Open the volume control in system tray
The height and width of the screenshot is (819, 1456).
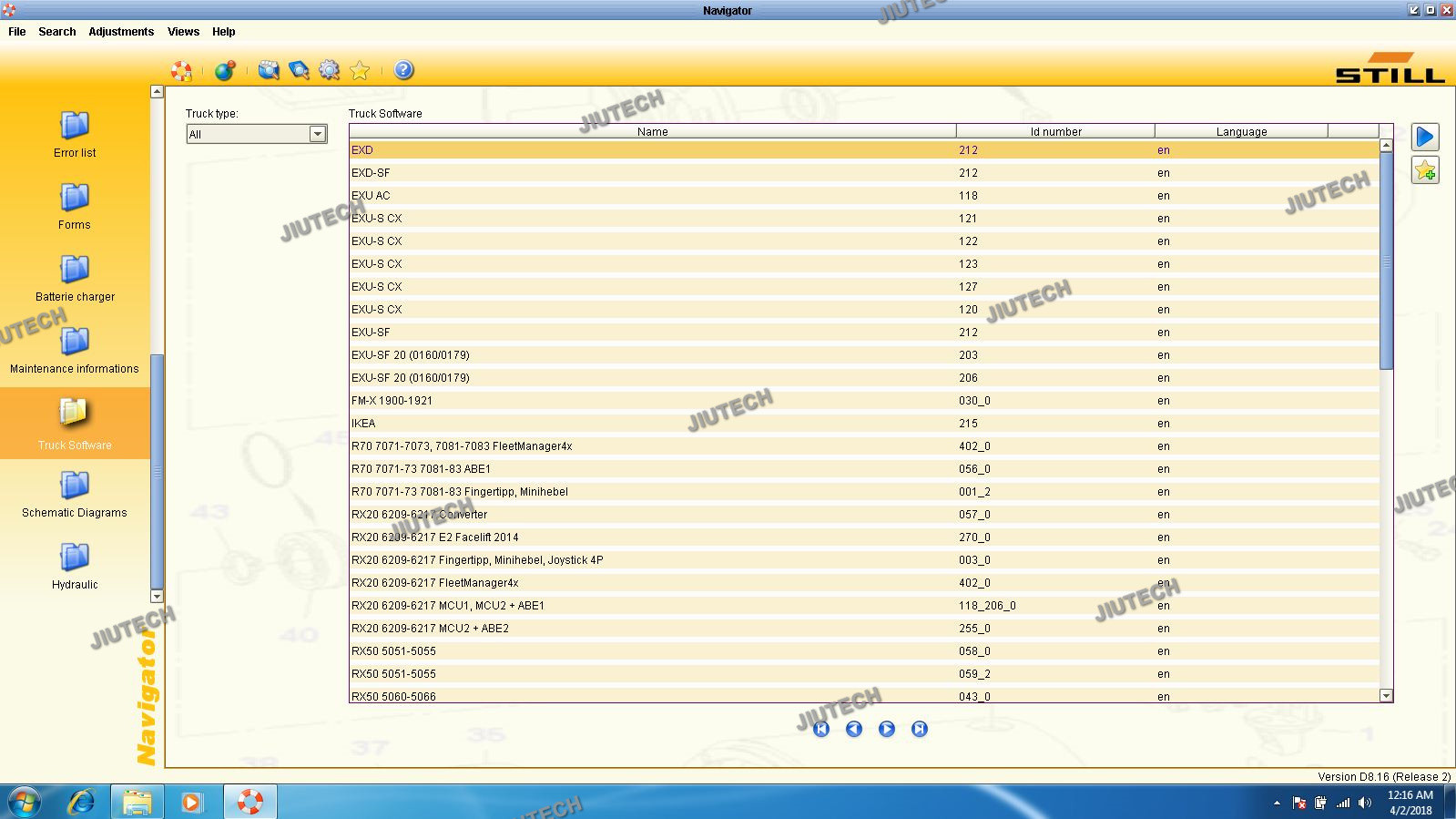pos(1364,803)
